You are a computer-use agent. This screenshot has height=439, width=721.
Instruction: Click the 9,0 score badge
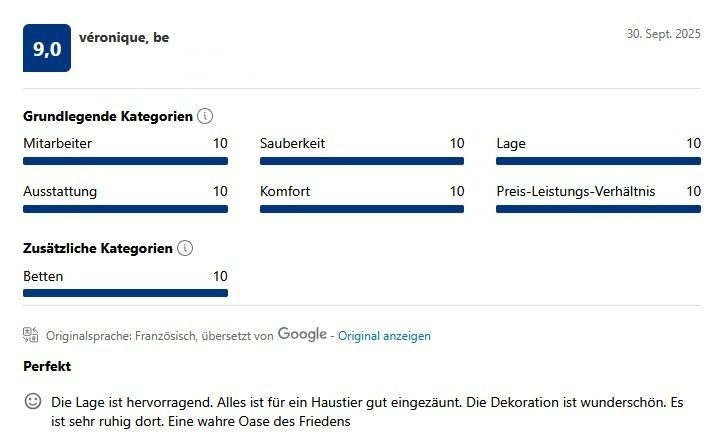[x=46, y=48]
